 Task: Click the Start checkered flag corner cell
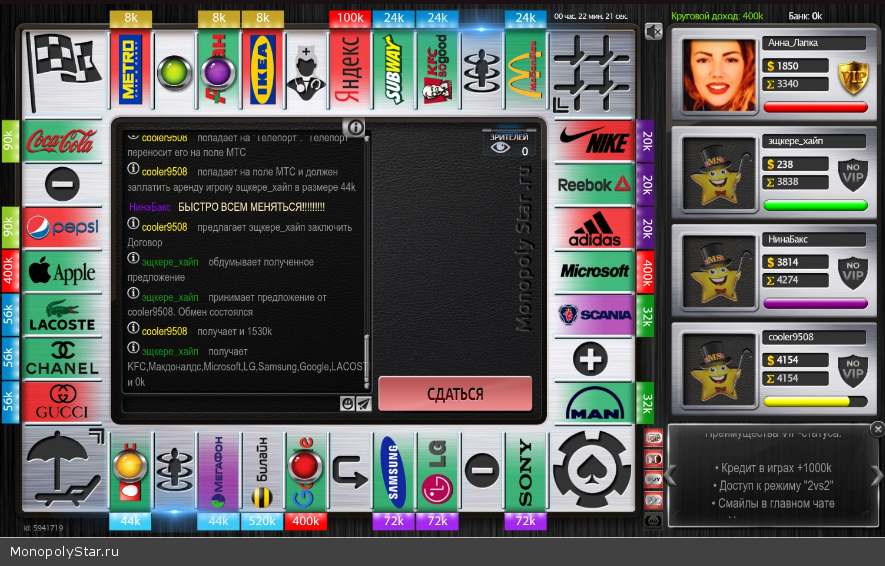point(65,72)
